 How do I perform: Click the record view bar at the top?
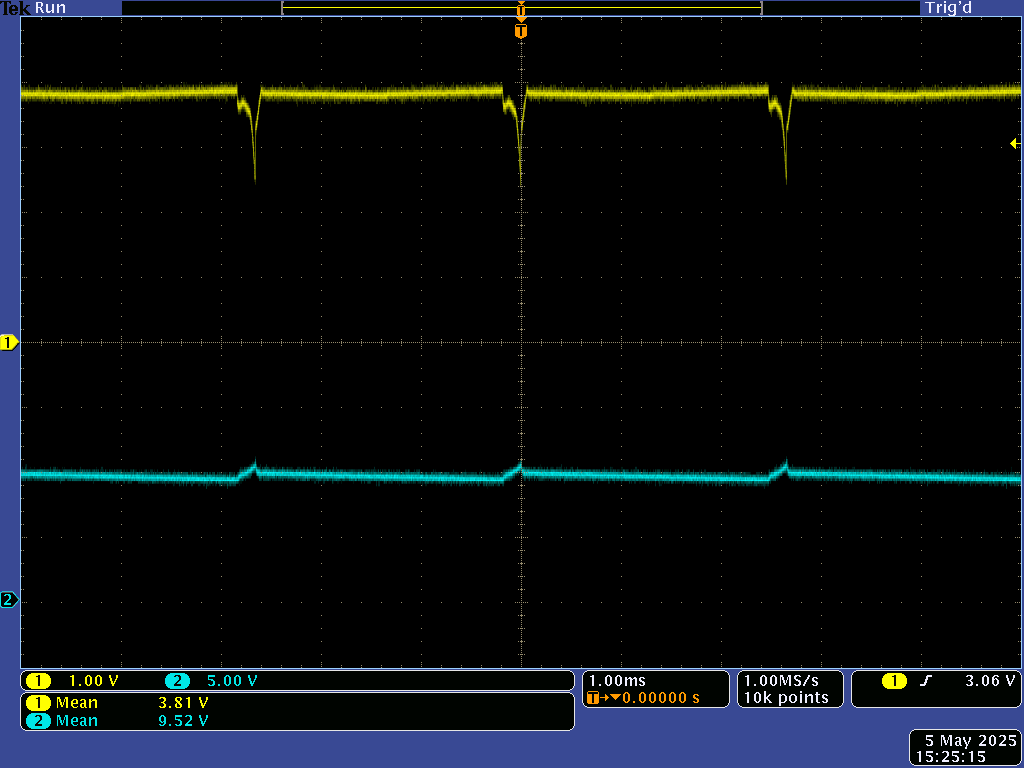click(x=520, y=8)
